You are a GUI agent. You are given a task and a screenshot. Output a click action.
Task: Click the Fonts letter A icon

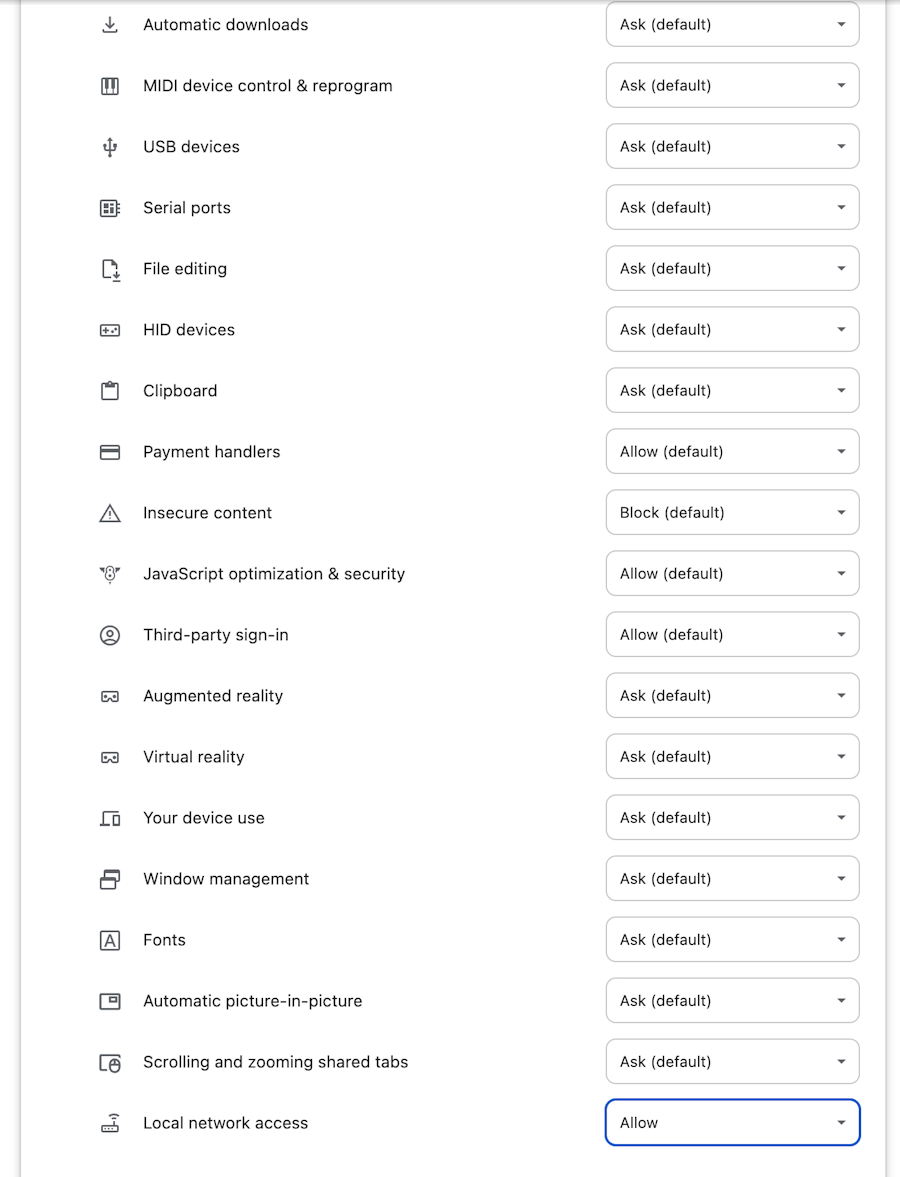pos(110,940)
